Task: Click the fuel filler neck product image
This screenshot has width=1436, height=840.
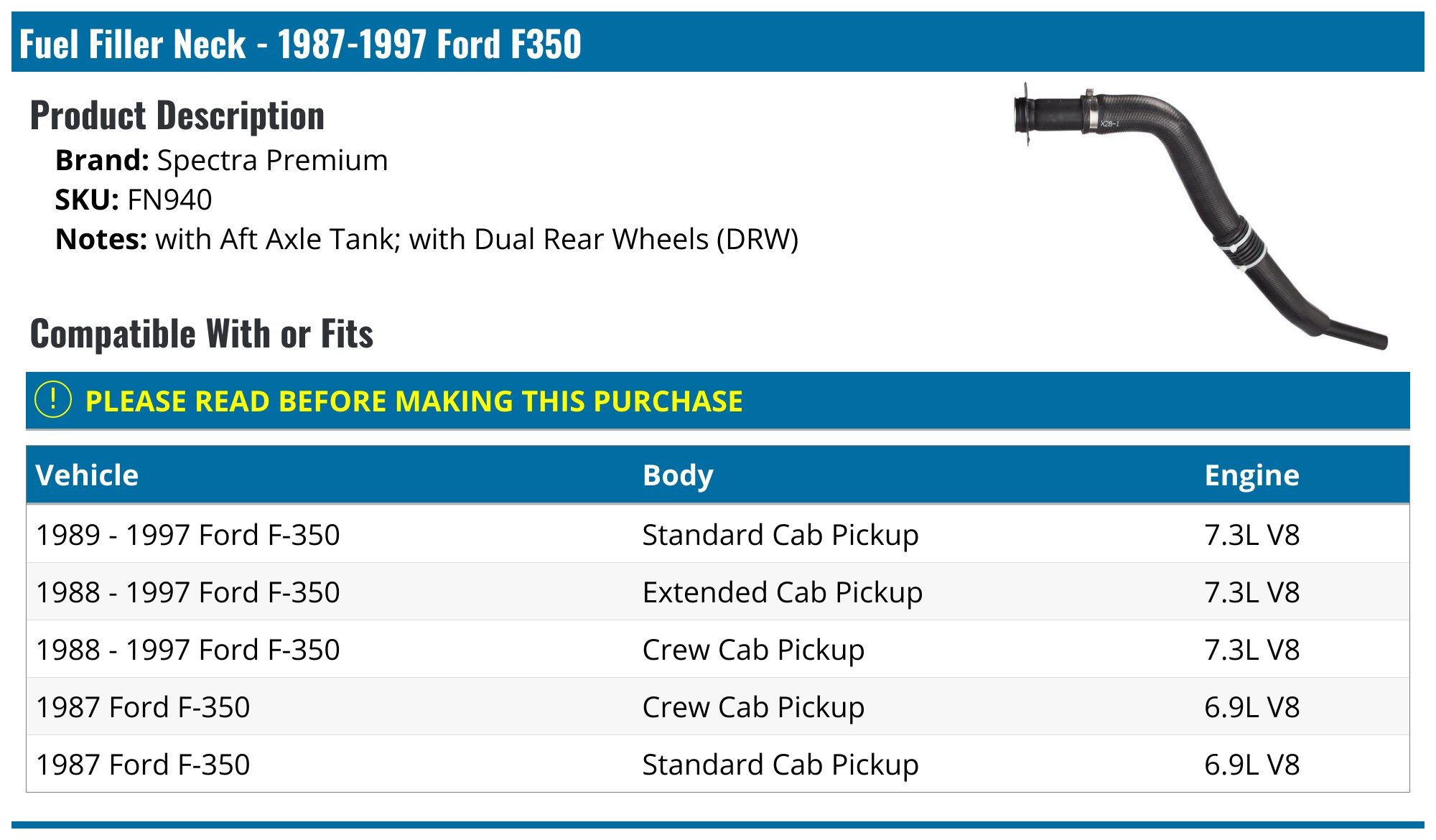Action: (x=1198, y=214)
